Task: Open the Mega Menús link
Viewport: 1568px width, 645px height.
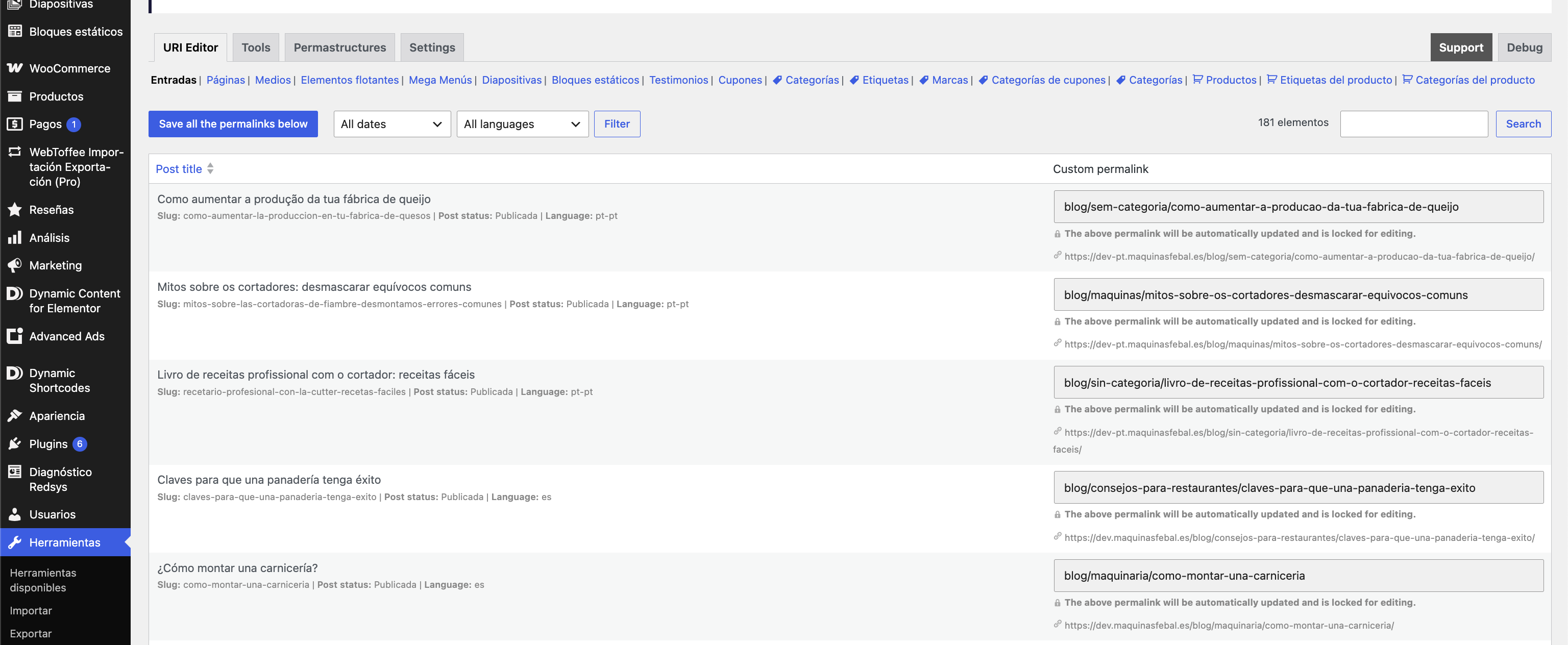Action: coord(440,80)
